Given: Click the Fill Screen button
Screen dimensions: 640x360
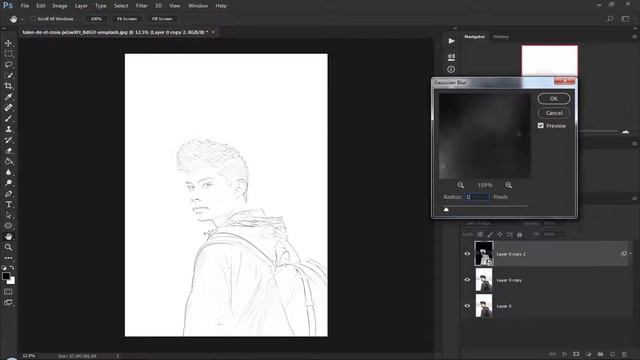Looking at the screenshot, I should point(162,19).
